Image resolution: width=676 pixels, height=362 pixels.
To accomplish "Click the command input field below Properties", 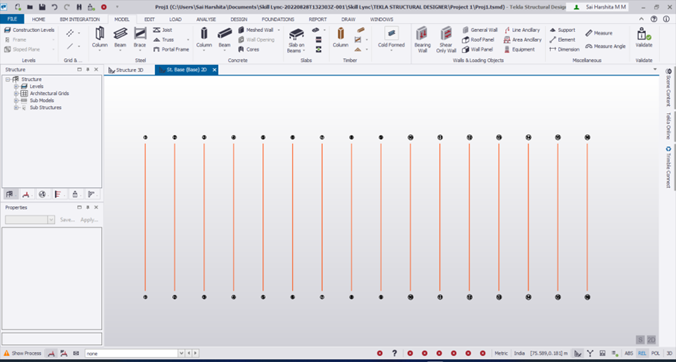I will pos(52,338).
